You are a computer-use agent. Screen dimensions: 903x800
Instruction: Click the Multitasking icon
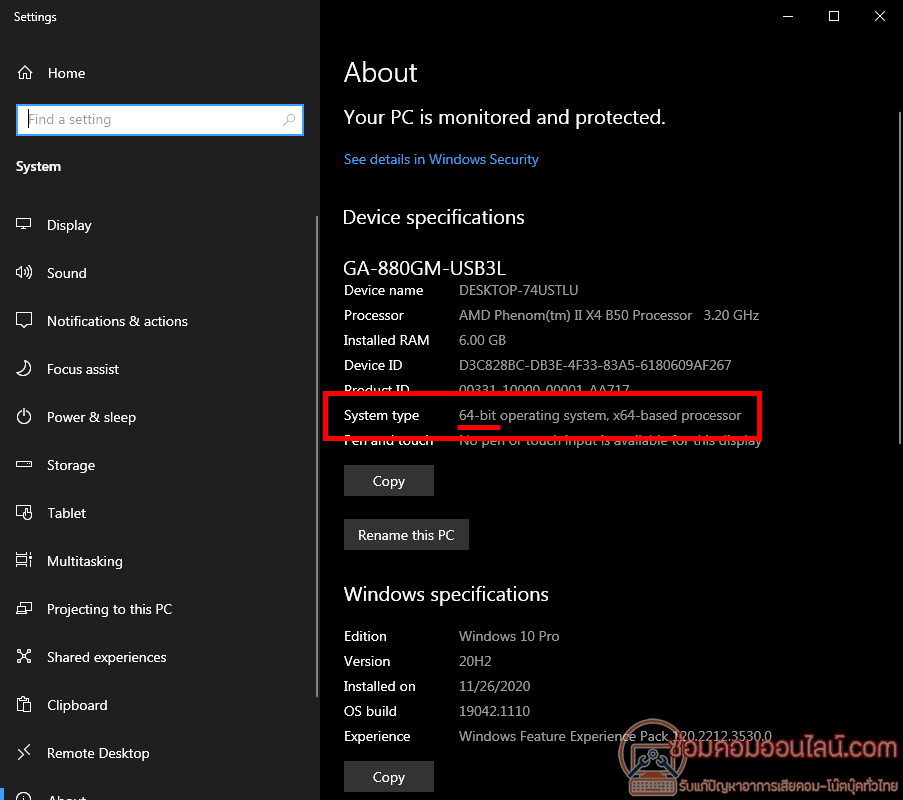point(24,560)
